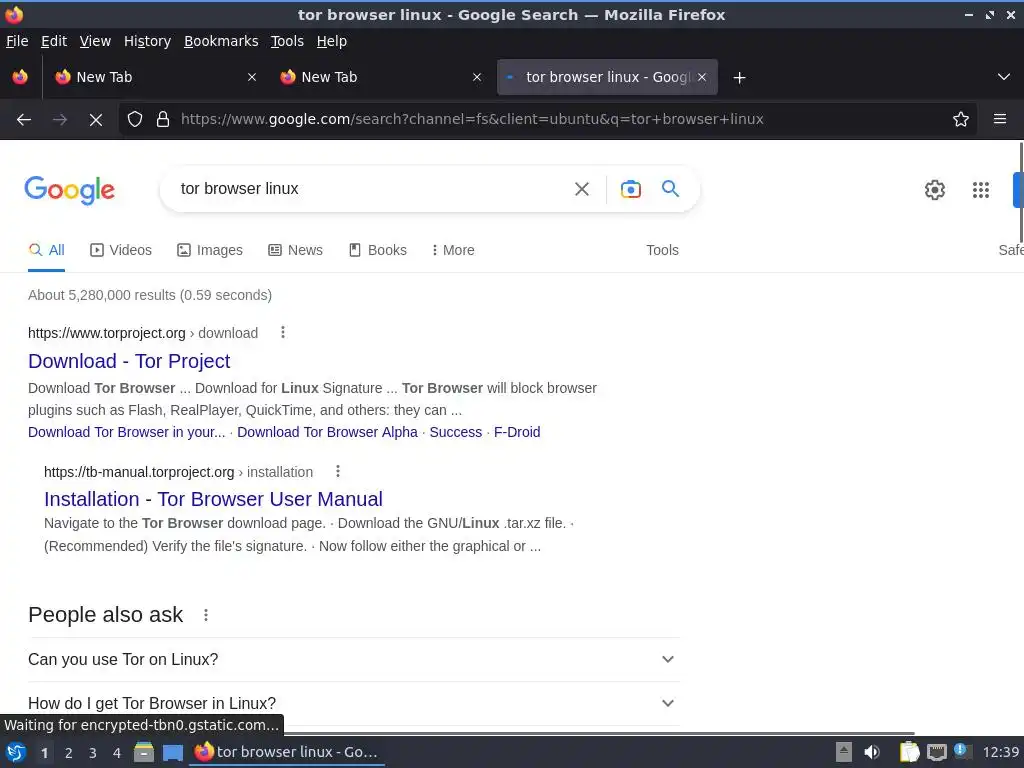
Task: Close the tor browser linux tab
Action: point(702,77)
